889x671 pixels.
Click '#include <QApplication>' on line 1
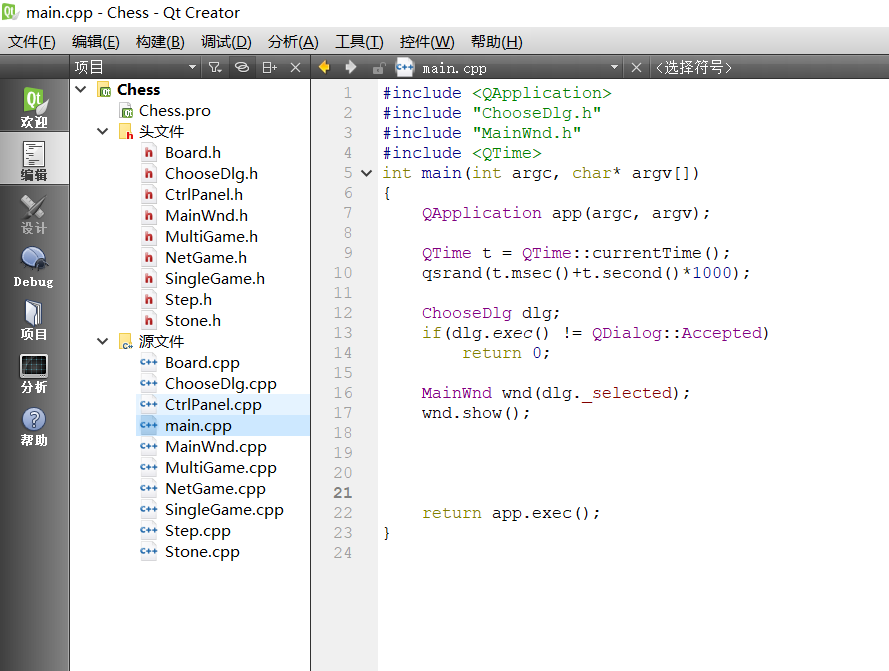click(497, 93)
